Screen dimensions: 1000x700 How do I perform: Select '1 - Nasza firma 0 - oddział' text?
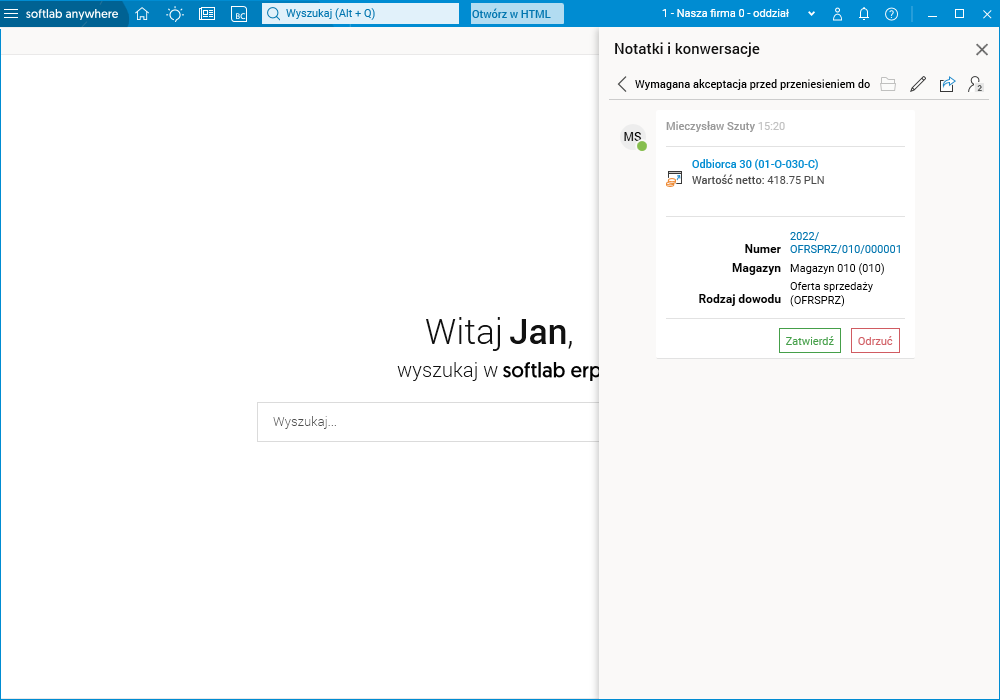725,13
